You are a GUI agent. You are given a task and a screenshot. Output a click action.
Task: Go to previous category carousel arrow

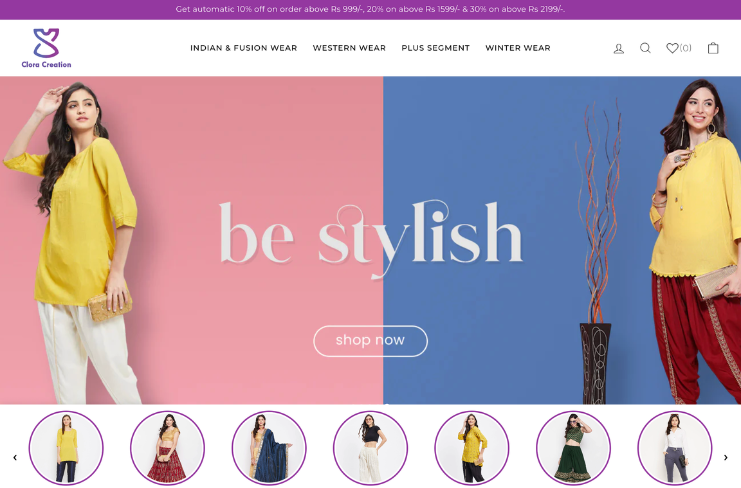coord(15,457)
